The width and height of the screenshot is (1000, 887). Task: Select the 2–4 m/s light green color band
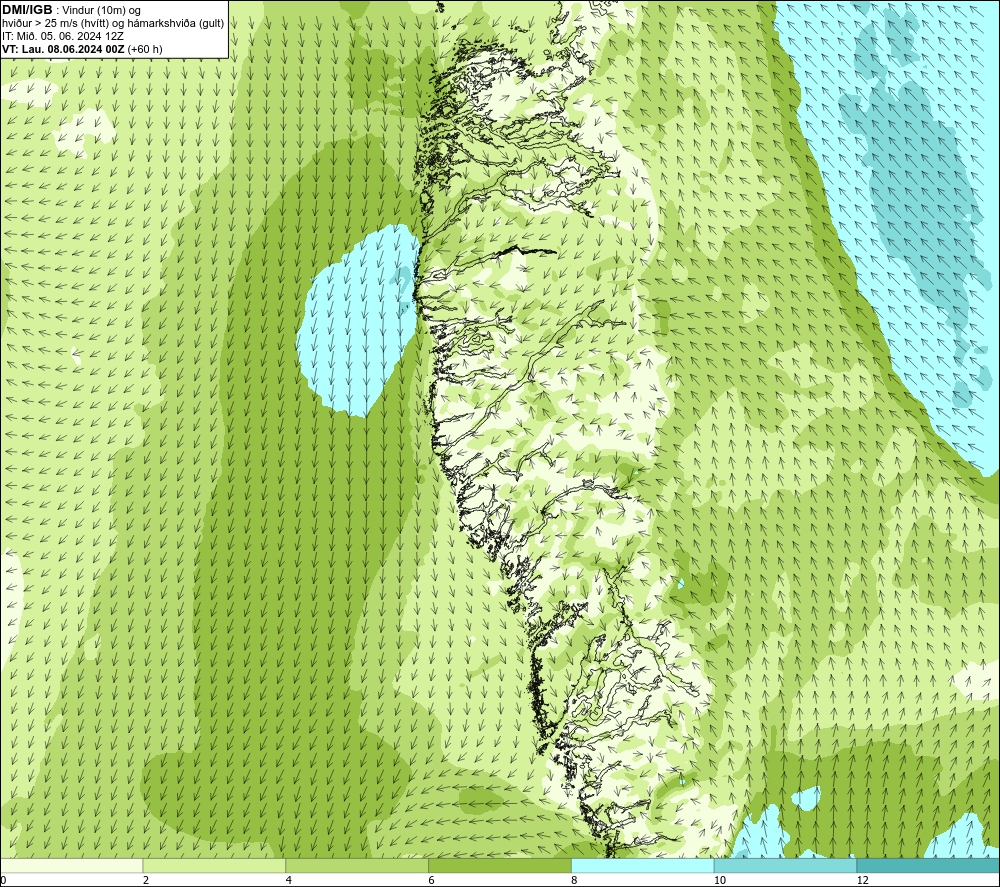click(214, 865)
